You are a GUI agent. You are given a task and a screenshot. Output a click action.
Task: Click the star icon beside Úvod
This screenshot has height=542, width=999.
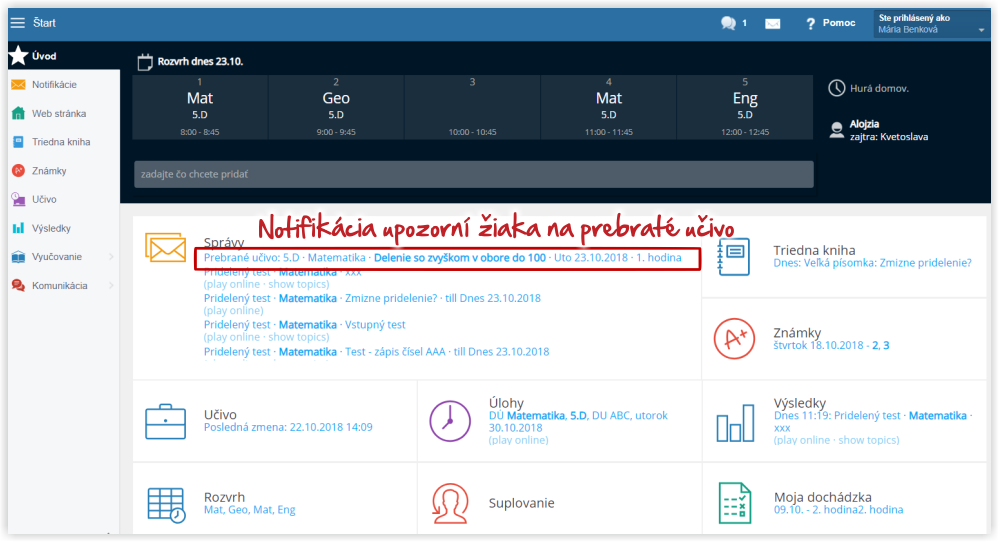click(x=18, y=55)
